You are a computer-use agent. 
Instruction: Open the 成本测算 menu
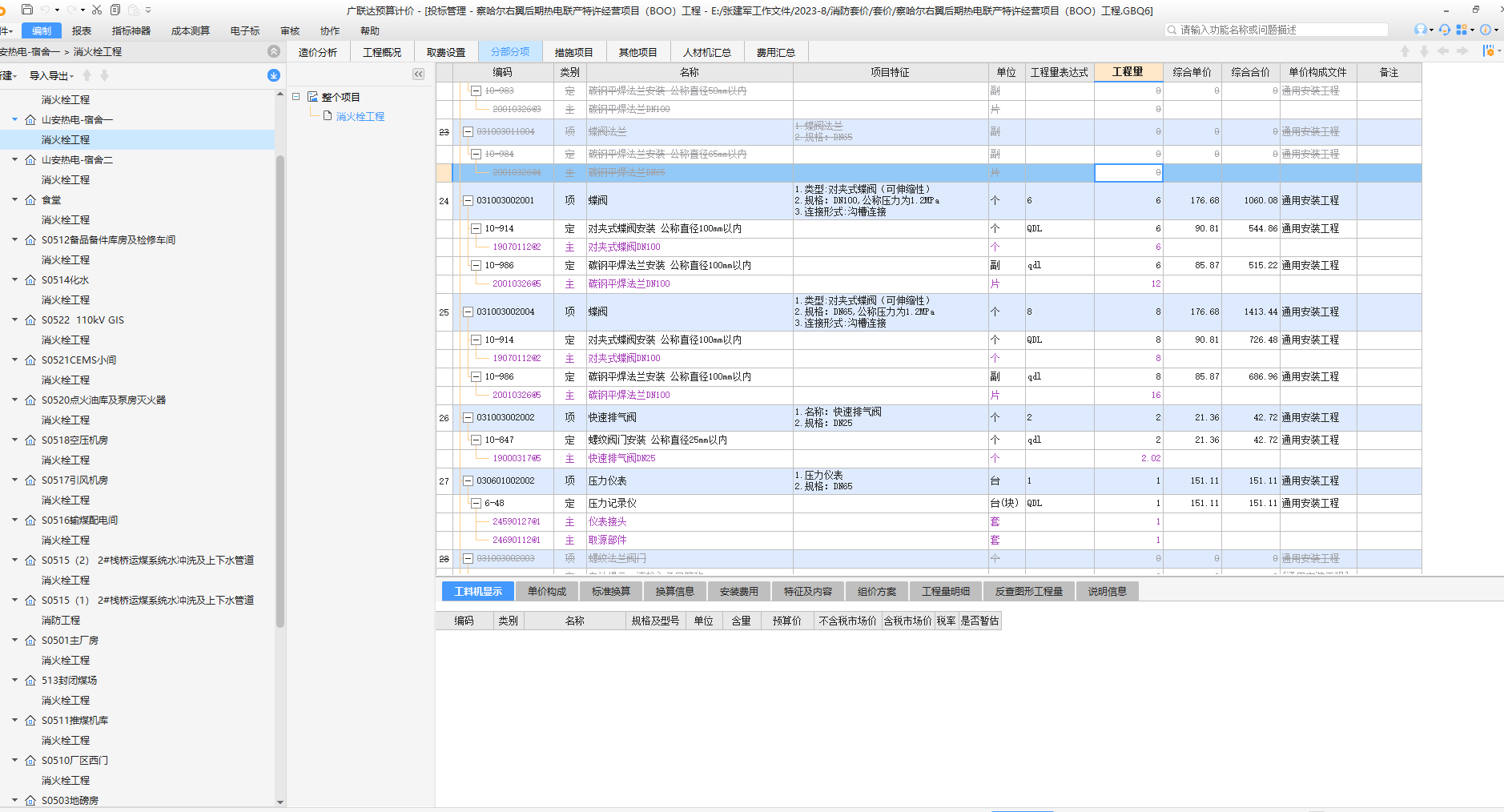pos(191,30)
